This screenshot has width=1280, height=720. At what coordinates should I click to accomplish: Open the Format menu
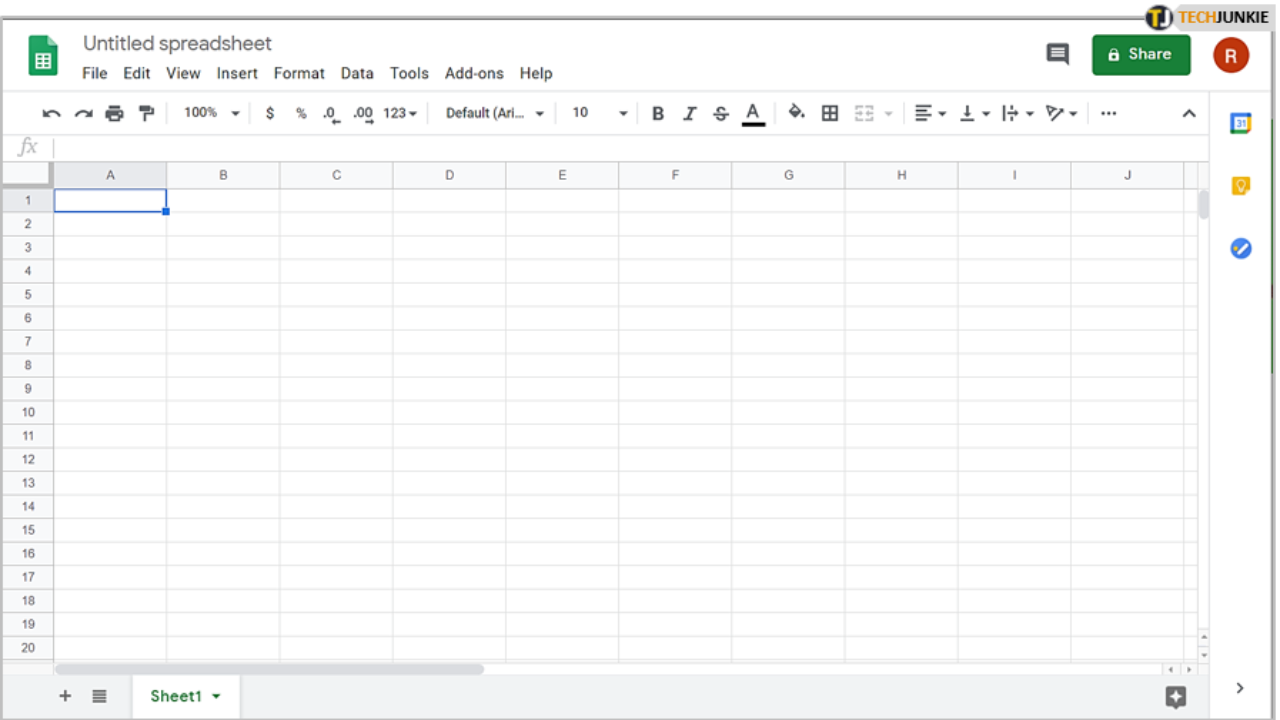pyautogui.click(x=299, y=73)
